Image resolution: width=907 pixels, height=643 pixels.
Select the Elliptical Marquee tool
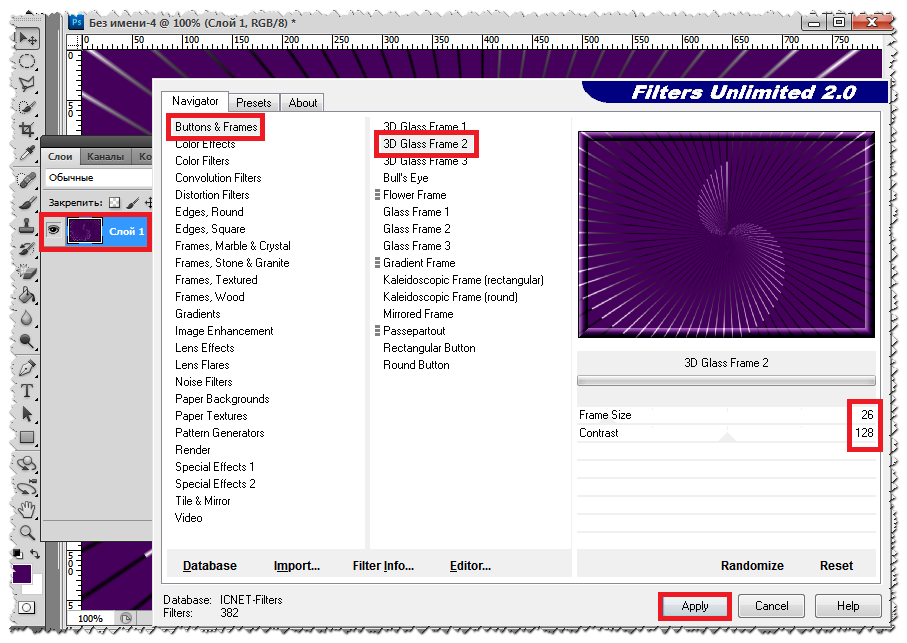27,61
